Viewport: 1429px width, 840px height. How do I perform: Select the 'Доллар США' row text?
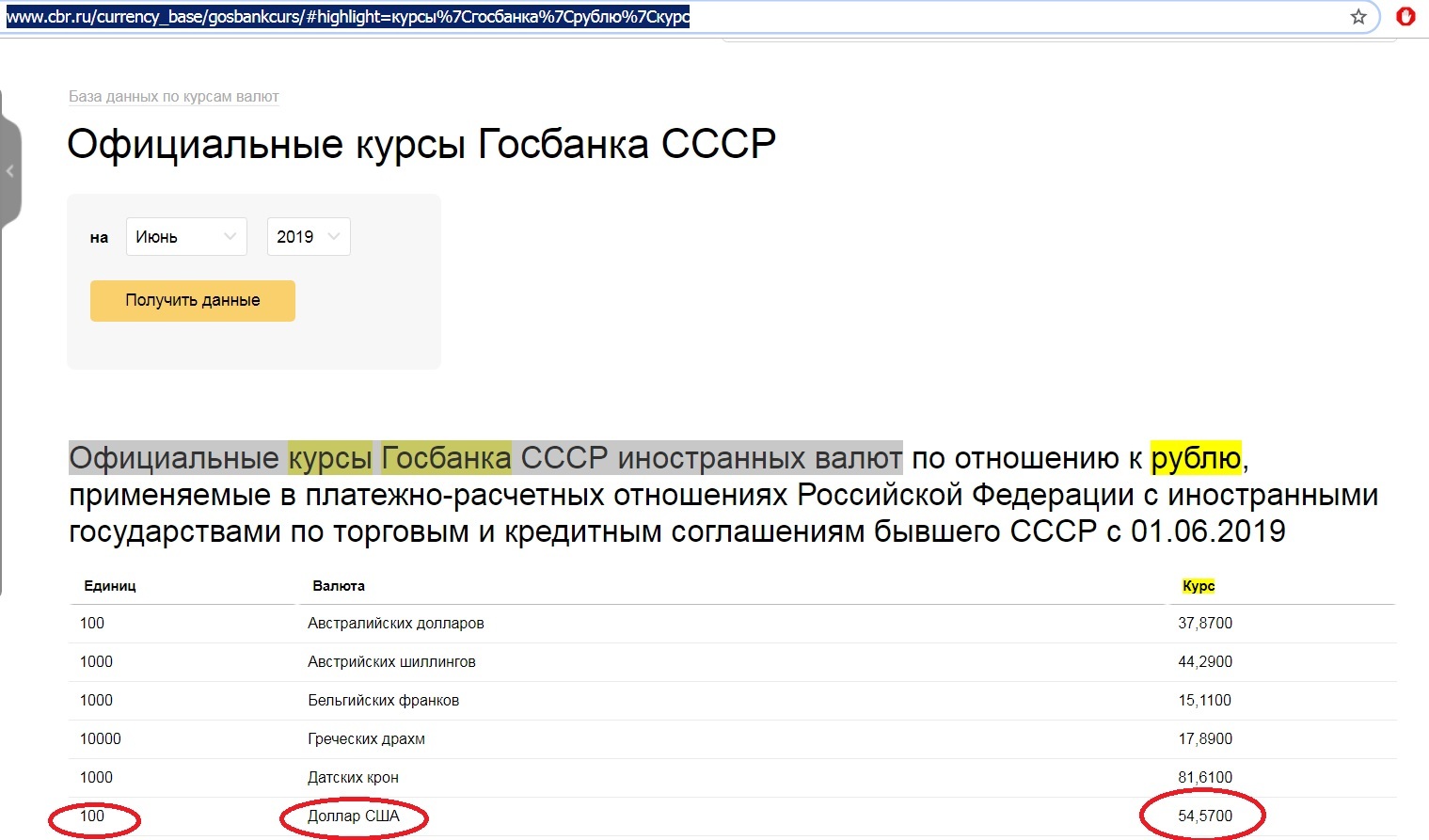point(354,816)
